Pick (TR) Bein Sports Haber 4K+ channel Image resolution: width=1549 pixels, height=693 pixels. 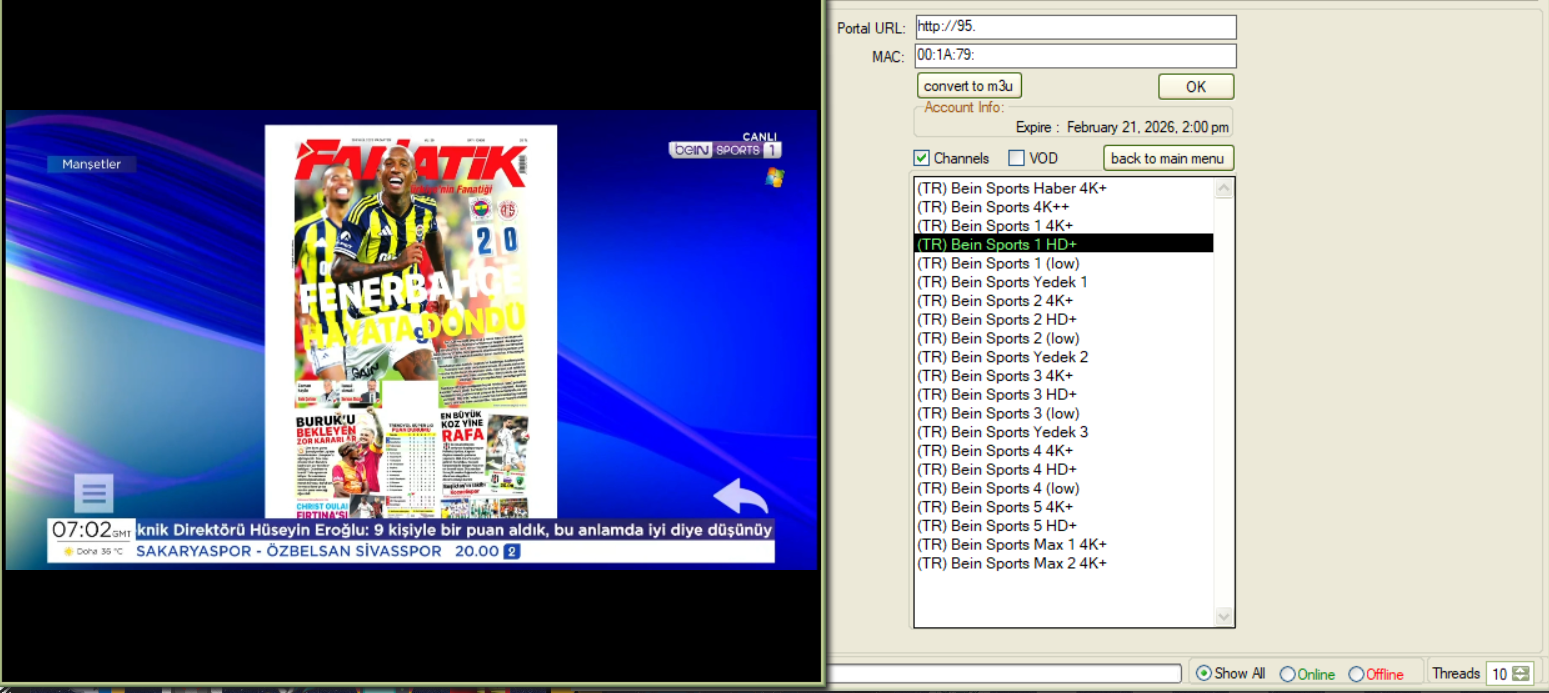[x=1011, y=188]
